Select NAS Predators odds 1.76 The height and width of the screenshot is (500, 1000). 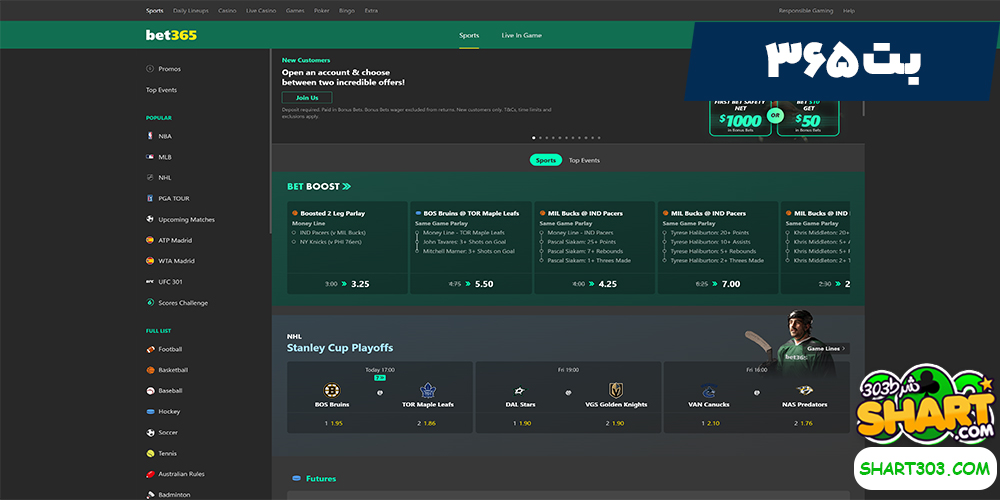[803, 423]
